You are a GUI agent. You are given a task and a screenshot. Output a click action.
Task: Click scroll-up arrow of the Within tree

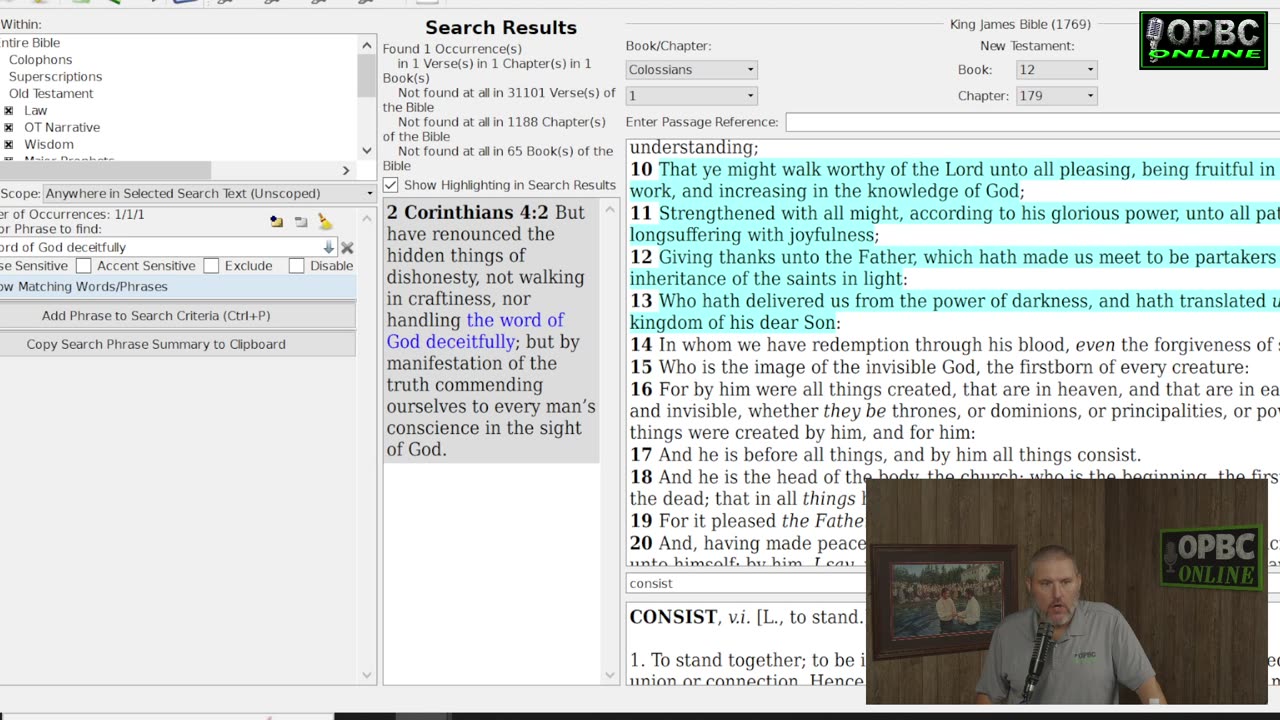click(366, 45)
